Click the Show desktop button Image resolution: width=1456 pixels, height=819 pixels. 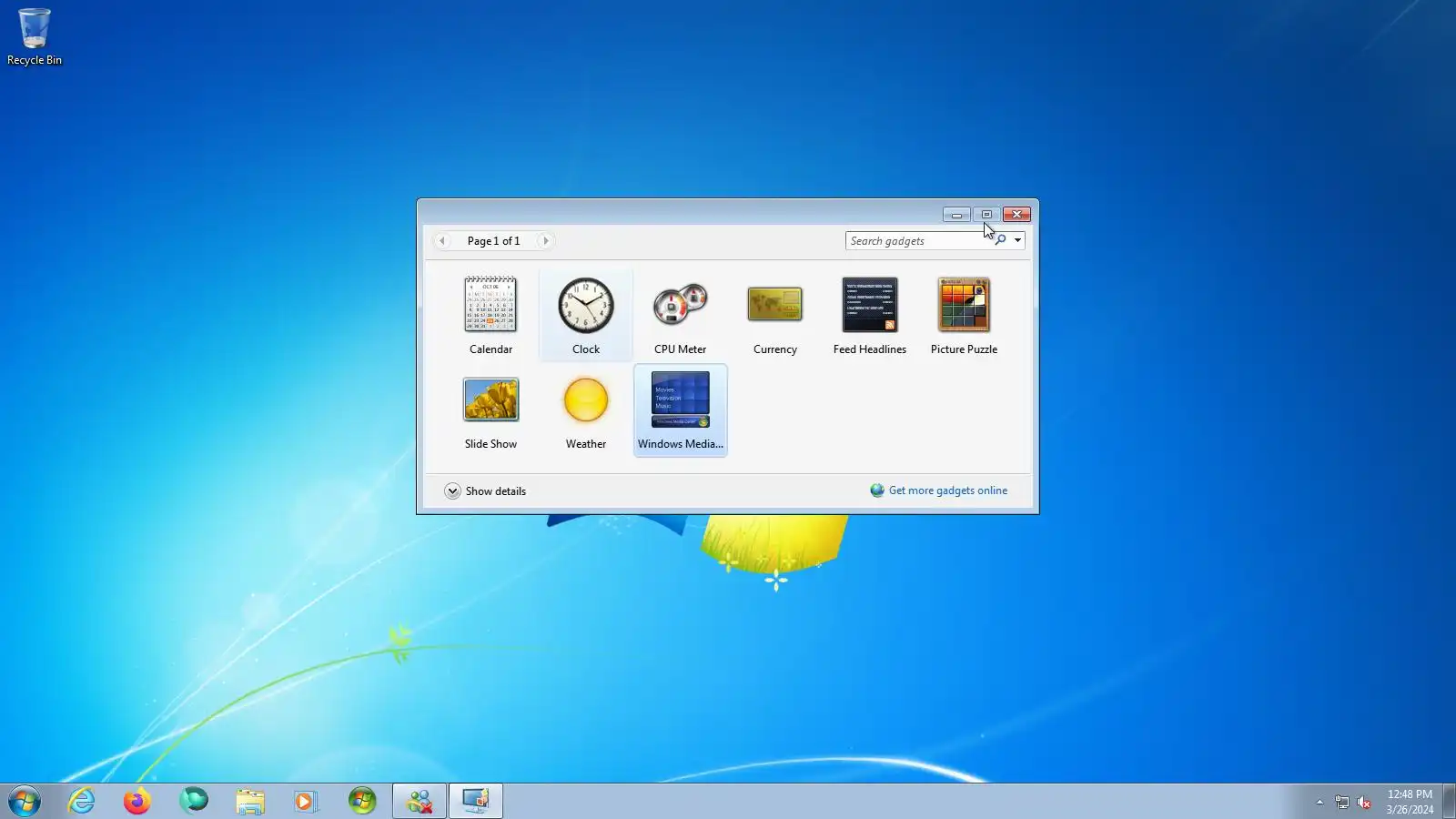(x=1449, y=801)
